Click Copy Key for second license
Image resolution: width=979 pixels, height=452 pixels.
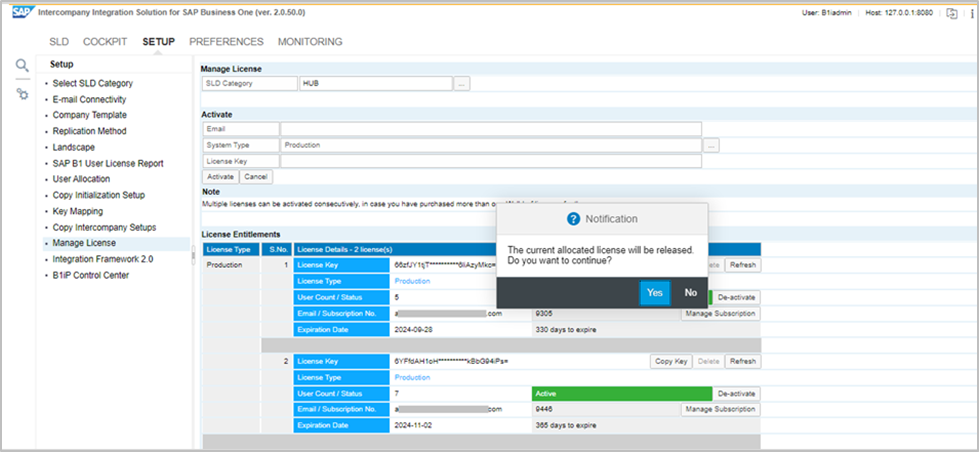[670, 361]
